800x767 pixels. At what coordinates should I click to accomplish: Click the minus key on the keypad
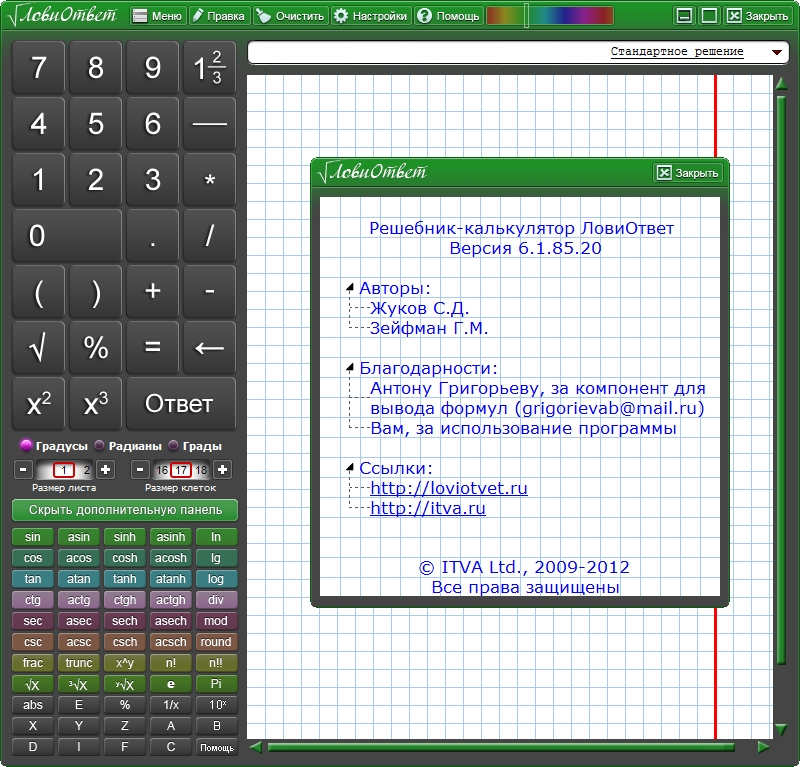click(x=209, y=291)
